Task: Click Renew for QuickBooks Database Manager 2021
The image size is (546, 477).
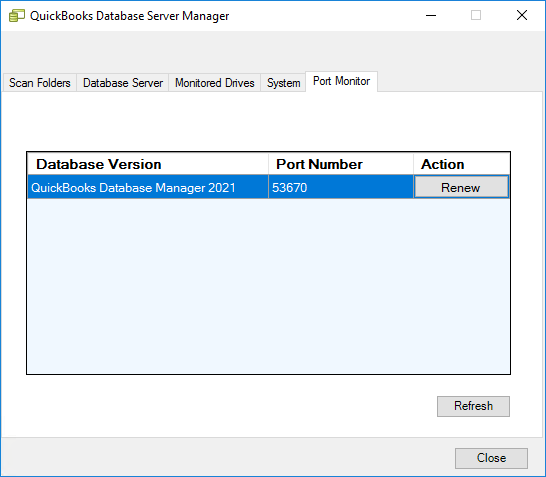Action: 461,187
